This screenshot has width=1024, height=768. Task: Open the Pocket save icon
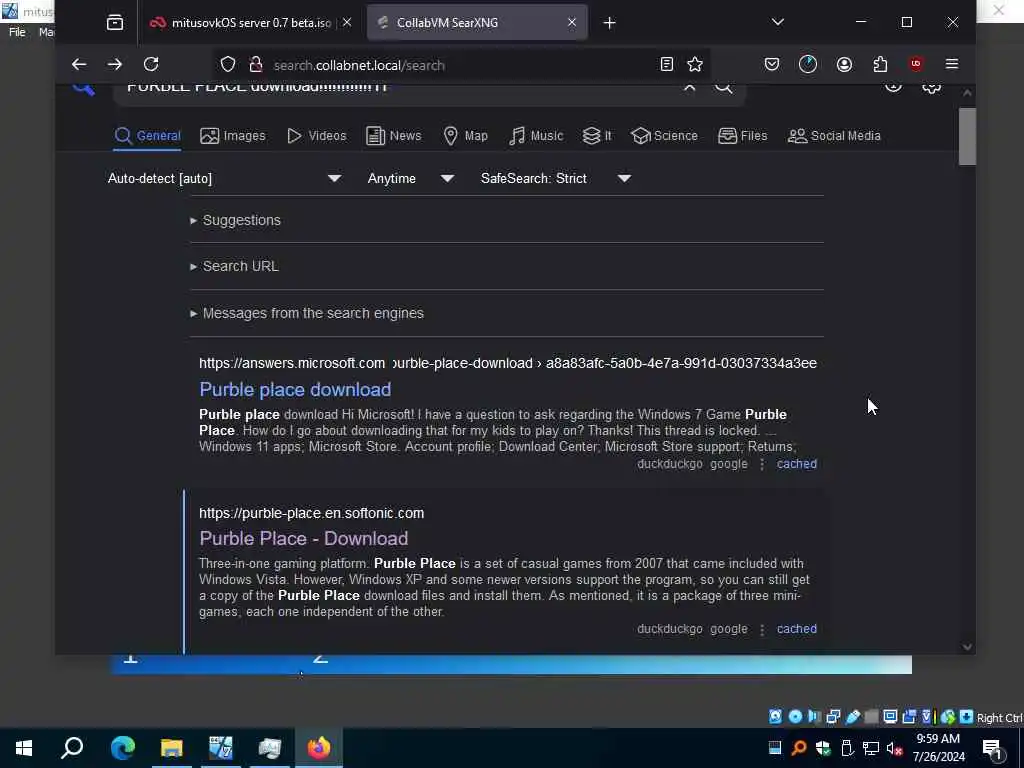pos(772,64)
